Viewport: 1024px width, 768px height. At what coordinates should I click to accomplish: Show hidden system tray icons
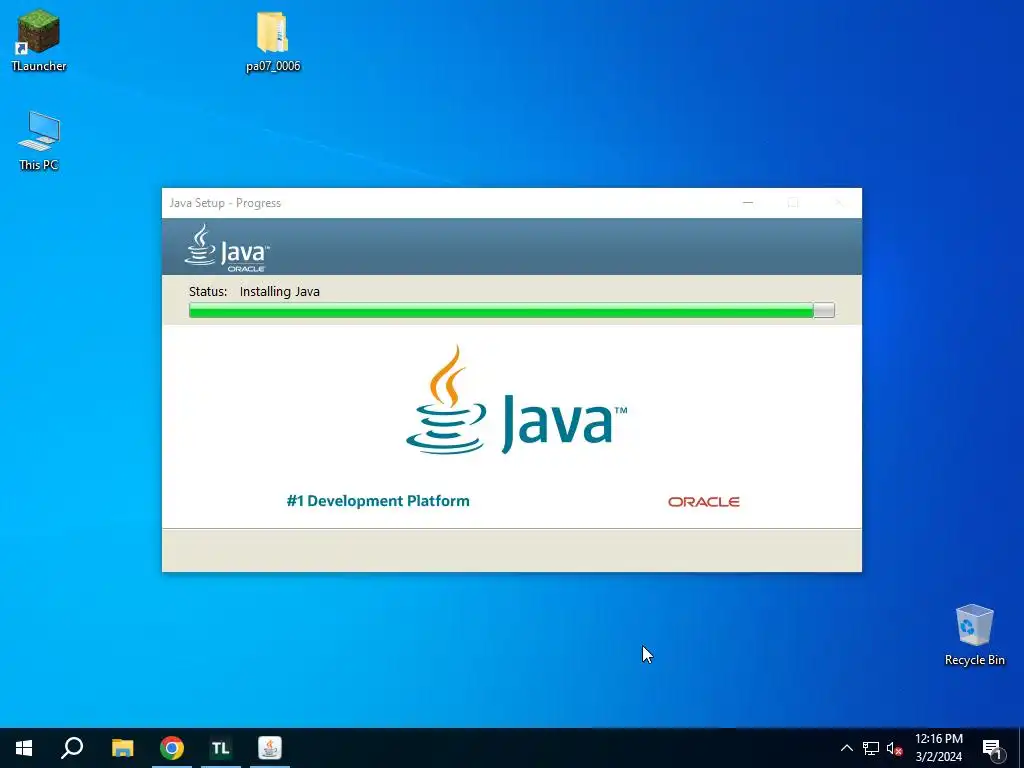pos(846,748)
